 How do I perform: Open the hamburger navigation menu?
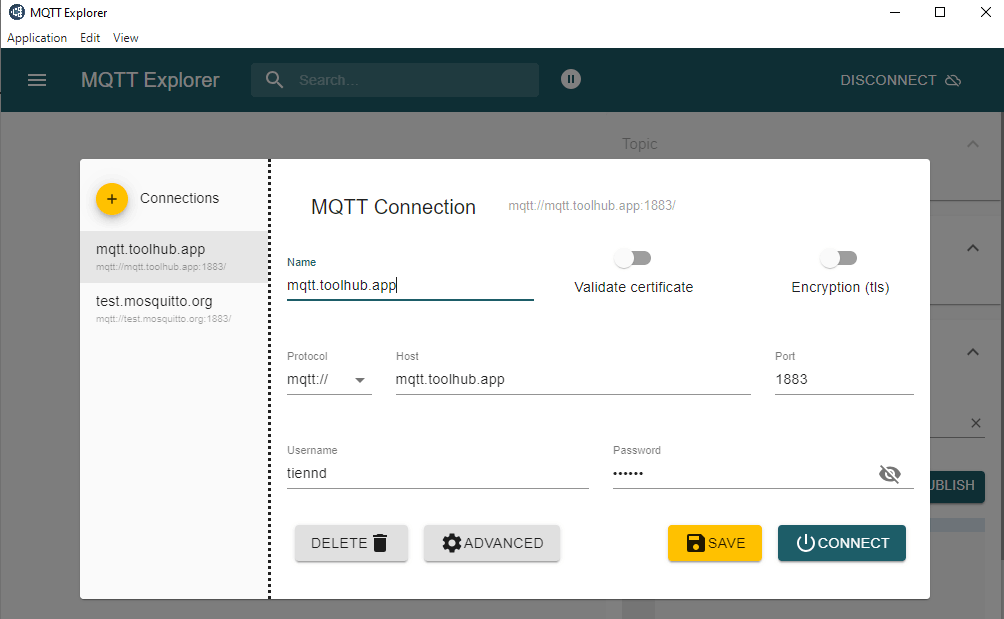[36, 80]
